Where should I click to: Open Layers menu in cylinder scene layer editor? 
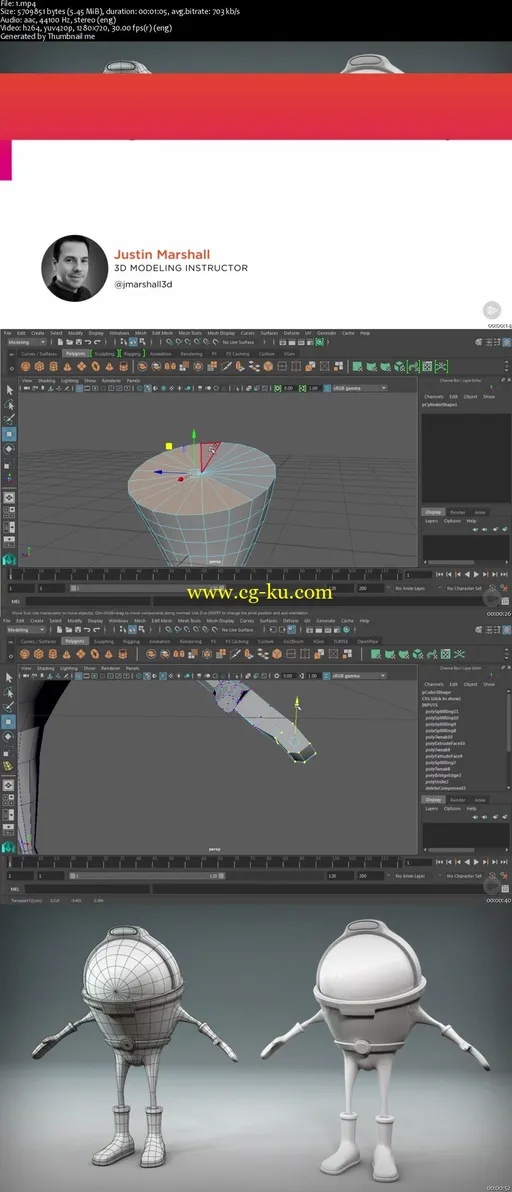coord(431,521)
